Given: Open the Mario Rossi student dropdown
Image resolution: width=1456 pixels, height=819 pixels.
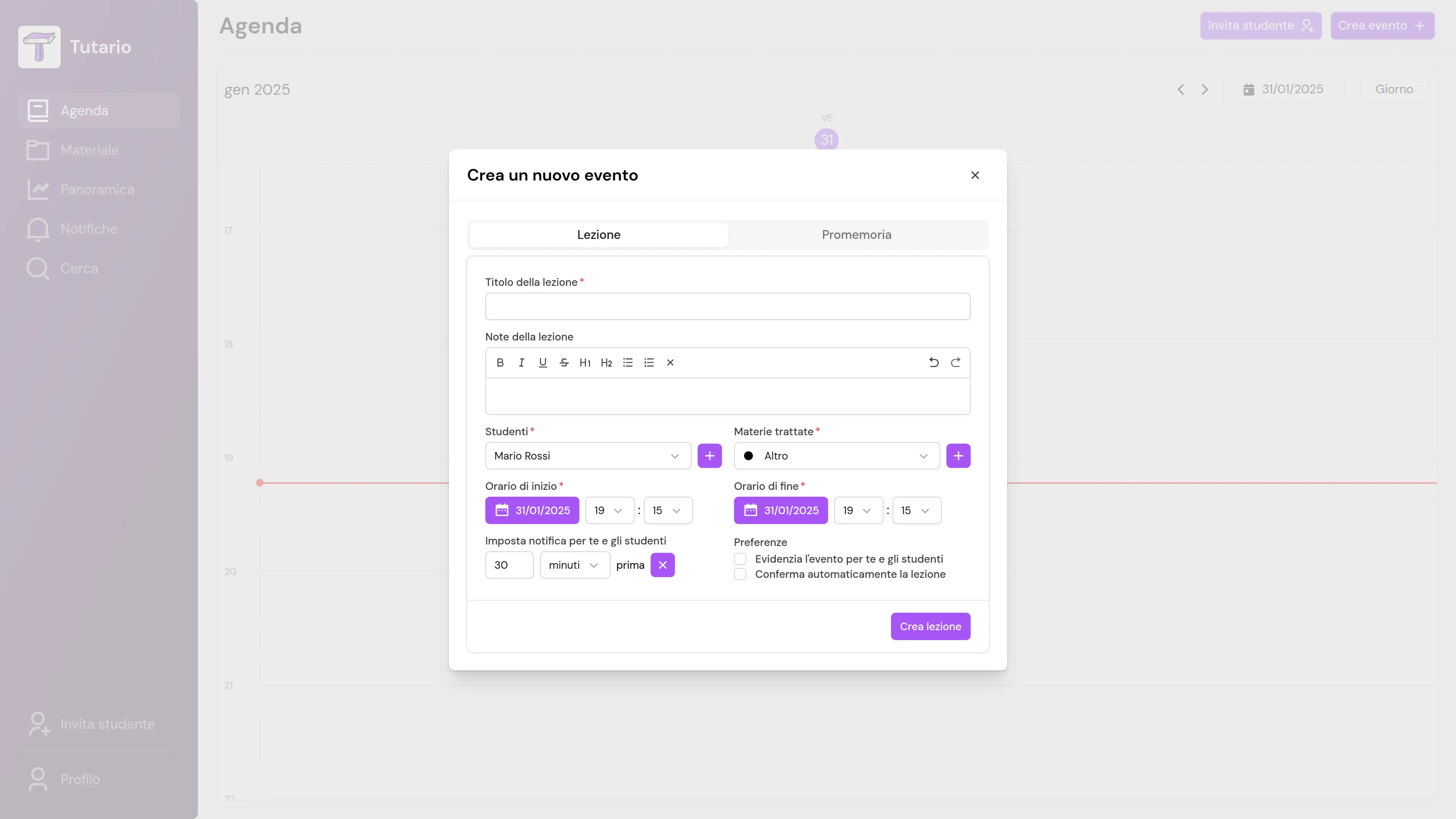Looking at the screenshot, I should click(x=588, y=455).
